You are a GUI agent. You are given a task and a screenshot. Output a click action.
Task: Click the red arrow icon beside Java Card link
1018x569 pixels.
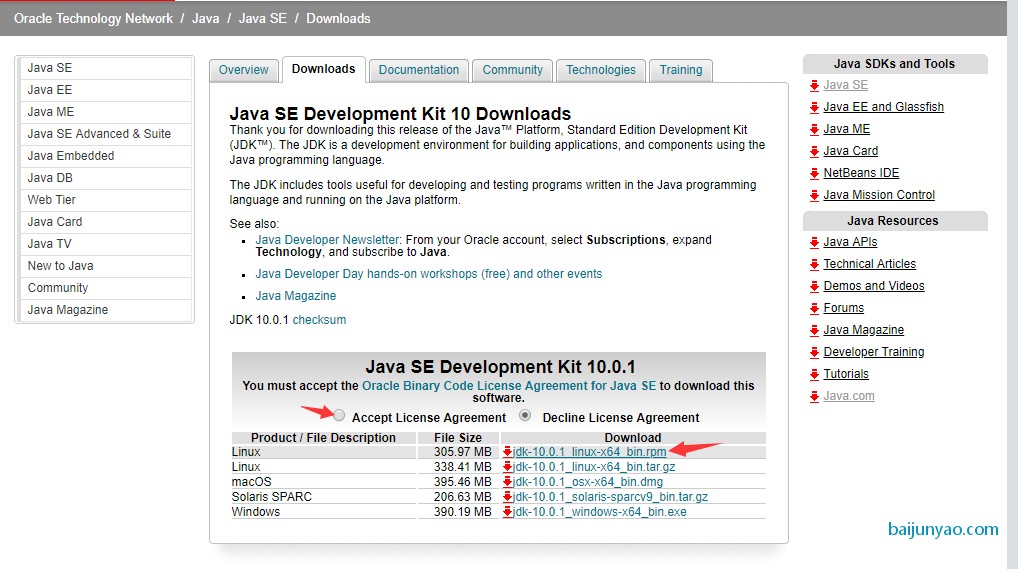pos(814,151)
